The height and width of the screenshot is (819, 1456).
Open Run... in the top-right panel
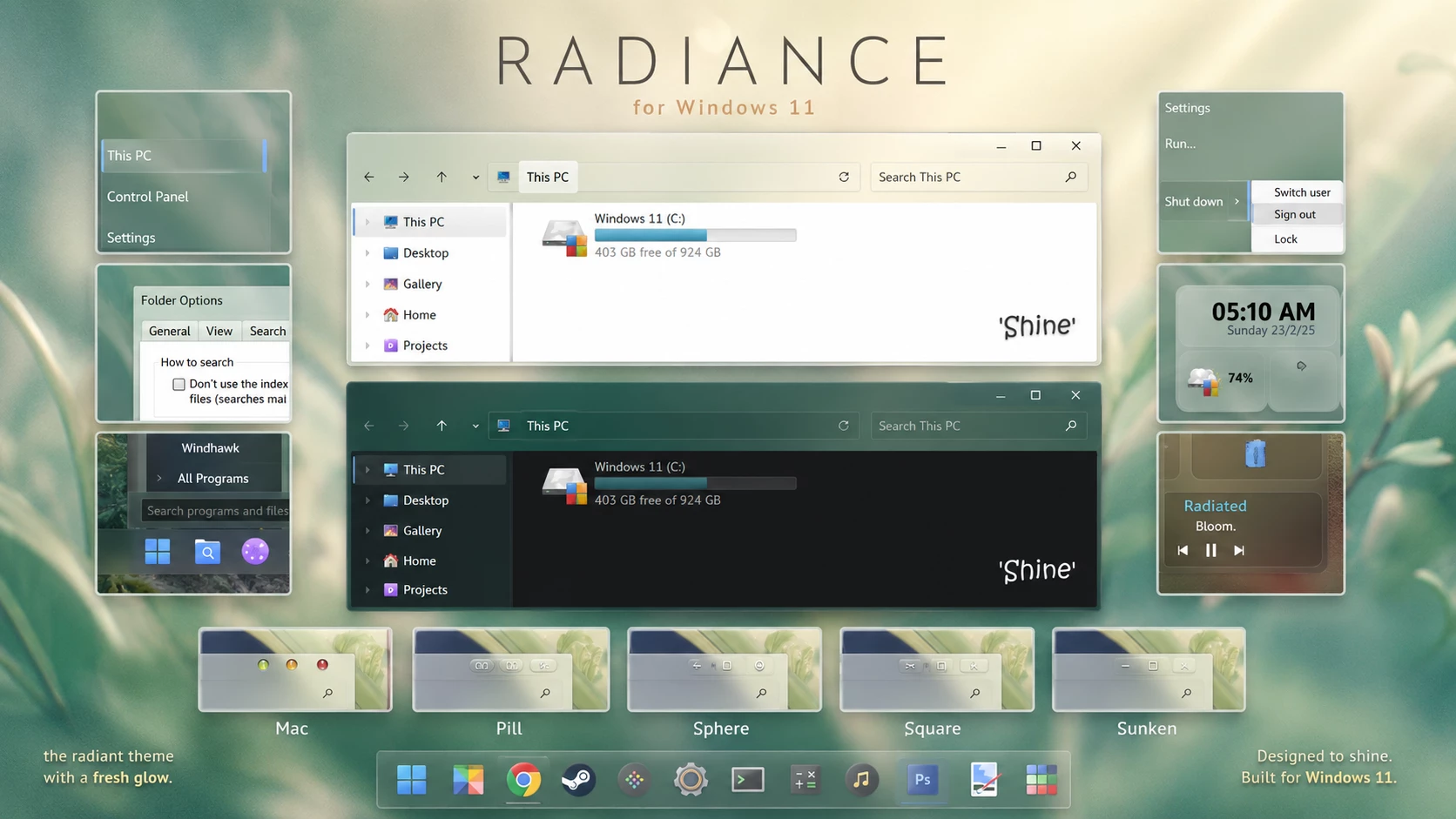pos(1180,144)
